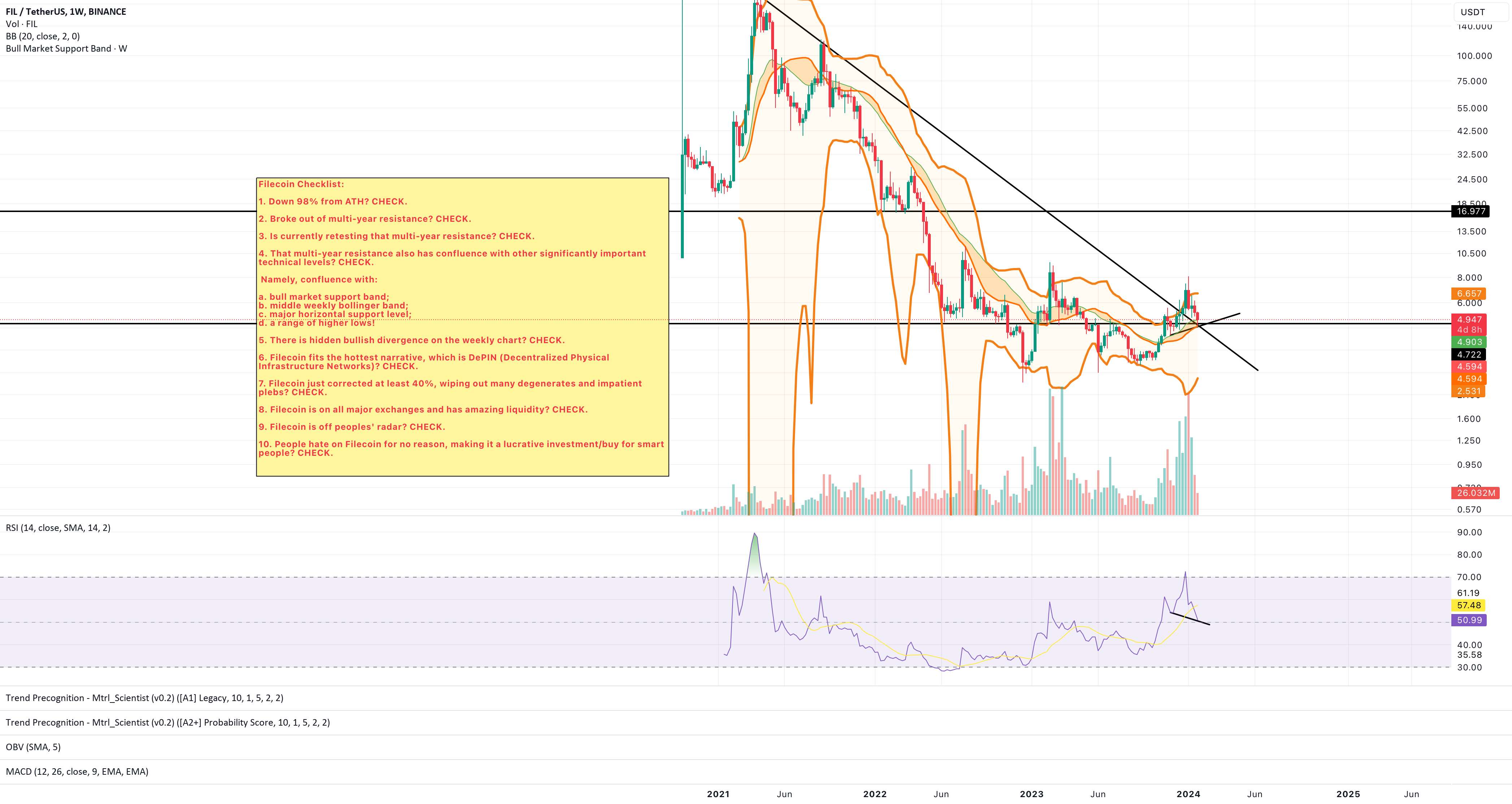1512x804 pixels.
Task: Click the red 4.947 current price label
Action: 1469,320
